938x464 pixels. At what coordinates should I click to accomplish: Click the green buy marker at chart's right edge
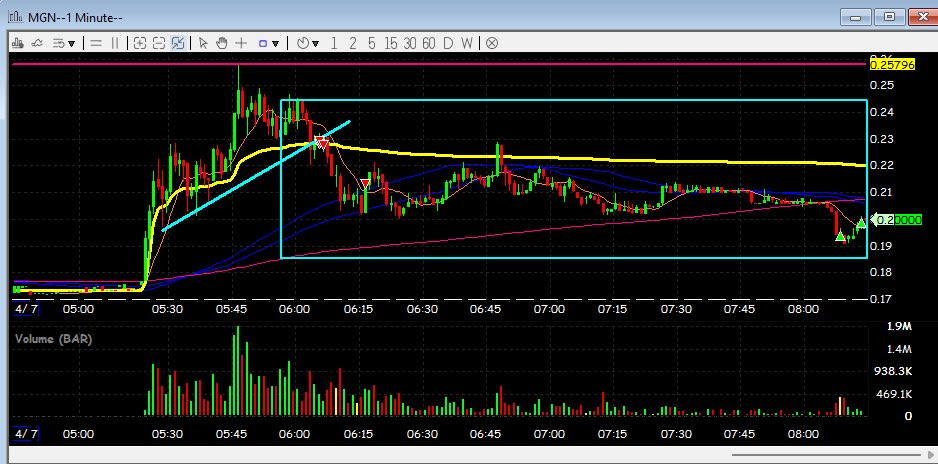[x=861, y=224]
